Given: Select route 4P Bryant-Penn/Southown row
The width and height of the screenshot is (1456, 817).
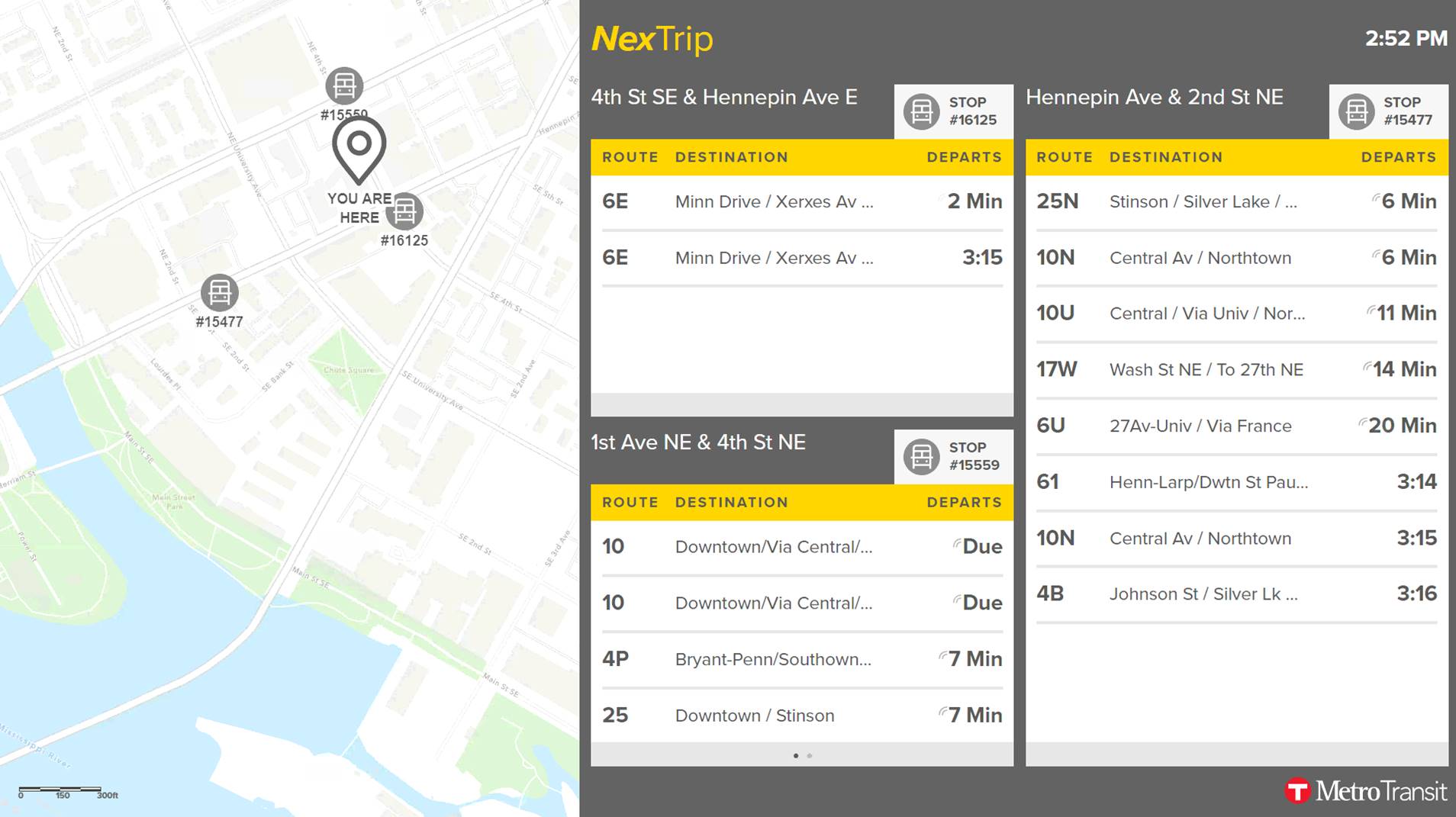Looking at the screenshot, I should 801,659.
